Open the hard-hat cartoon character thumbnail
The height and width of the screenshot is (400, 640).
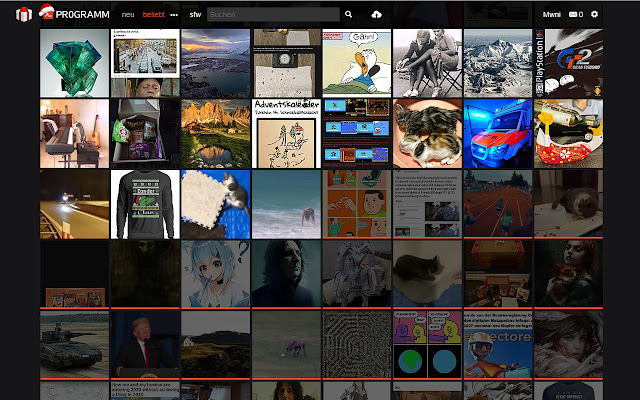pos(498,345)
